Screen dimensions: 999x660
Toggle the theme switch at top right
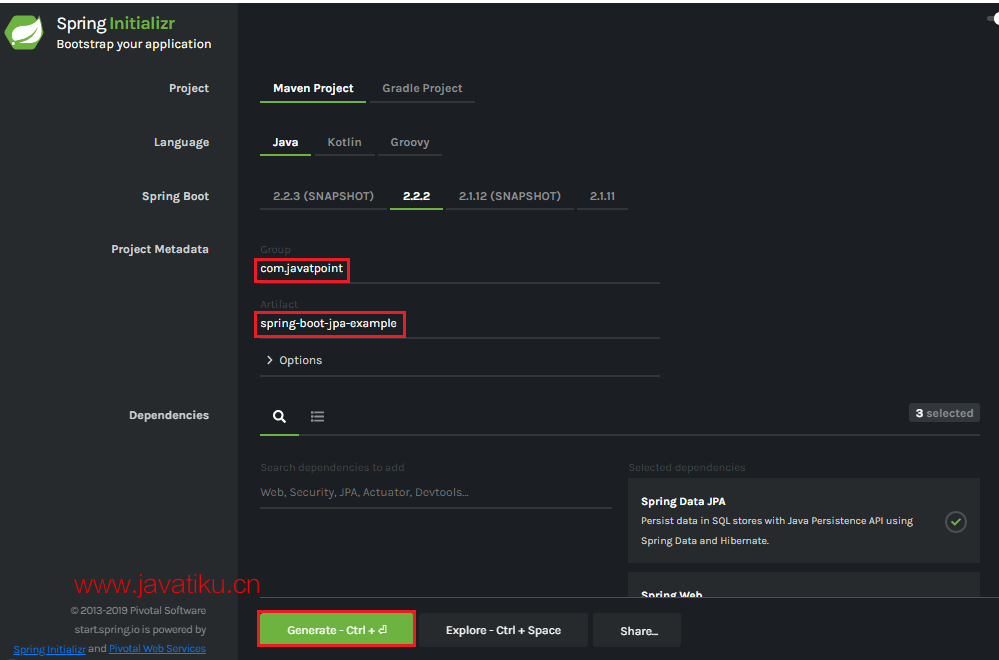click(x=994, y=19)
